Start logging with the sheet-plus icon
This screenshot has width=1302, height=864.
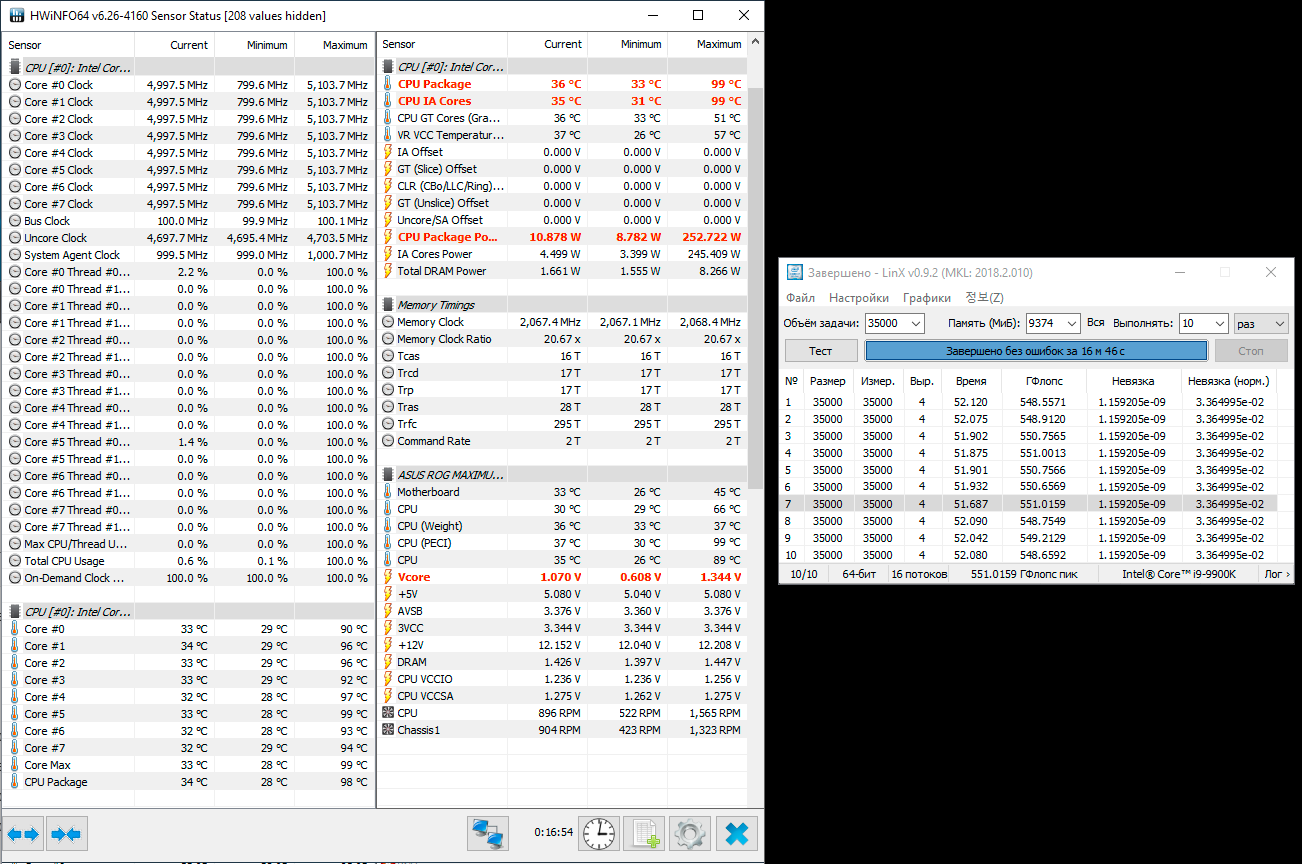tap(644, 833)
